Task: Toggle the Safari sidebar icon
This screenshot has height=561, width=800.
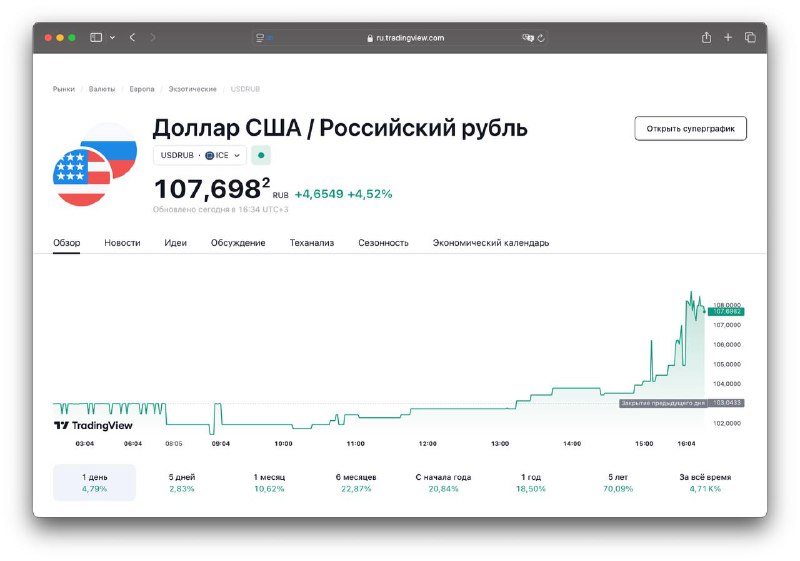Action: (x=96, y=37)
